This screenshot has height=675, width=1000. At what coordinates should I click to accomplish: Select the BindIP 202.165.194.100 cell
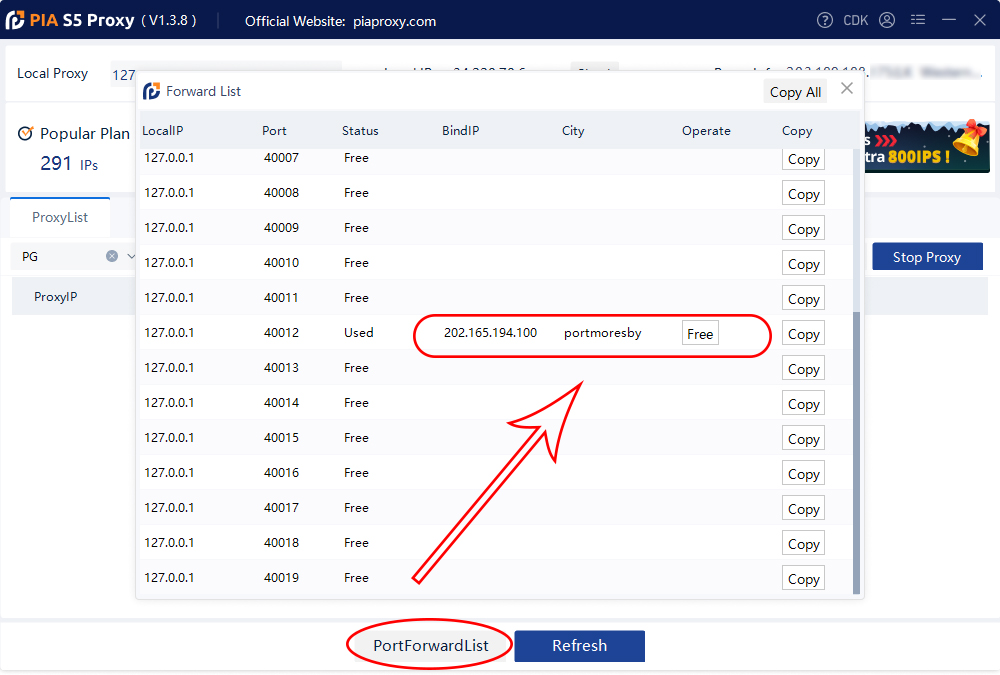point(490,332)
